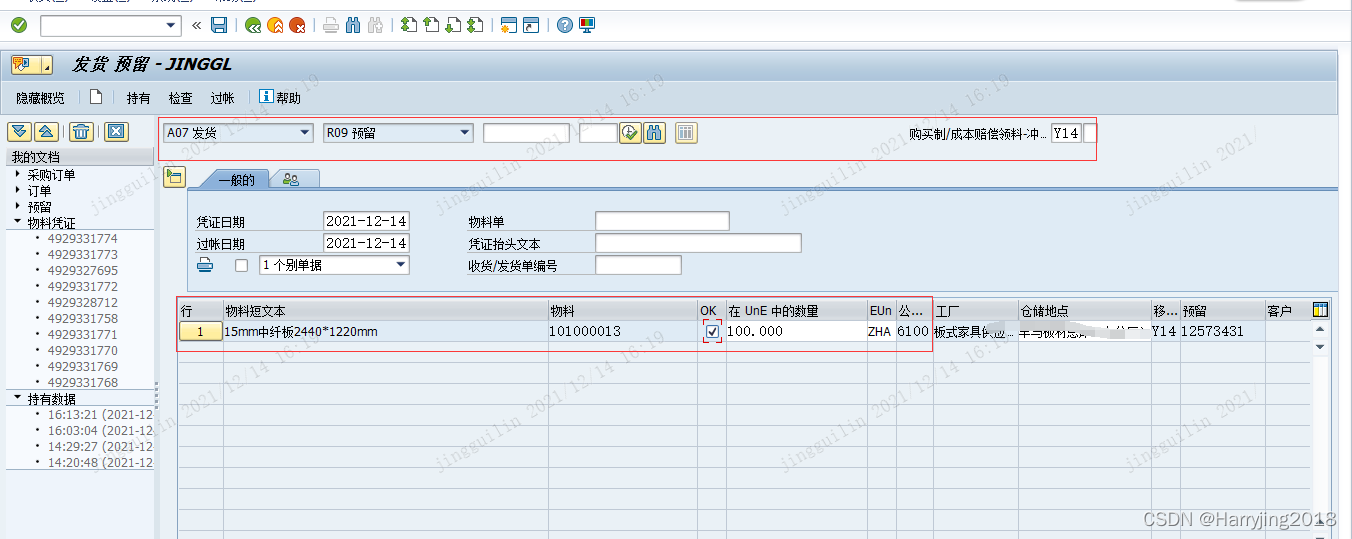Click the 过帐 button
The width and height of the screenshot is (1352, 539).
(x=222, y=98)
